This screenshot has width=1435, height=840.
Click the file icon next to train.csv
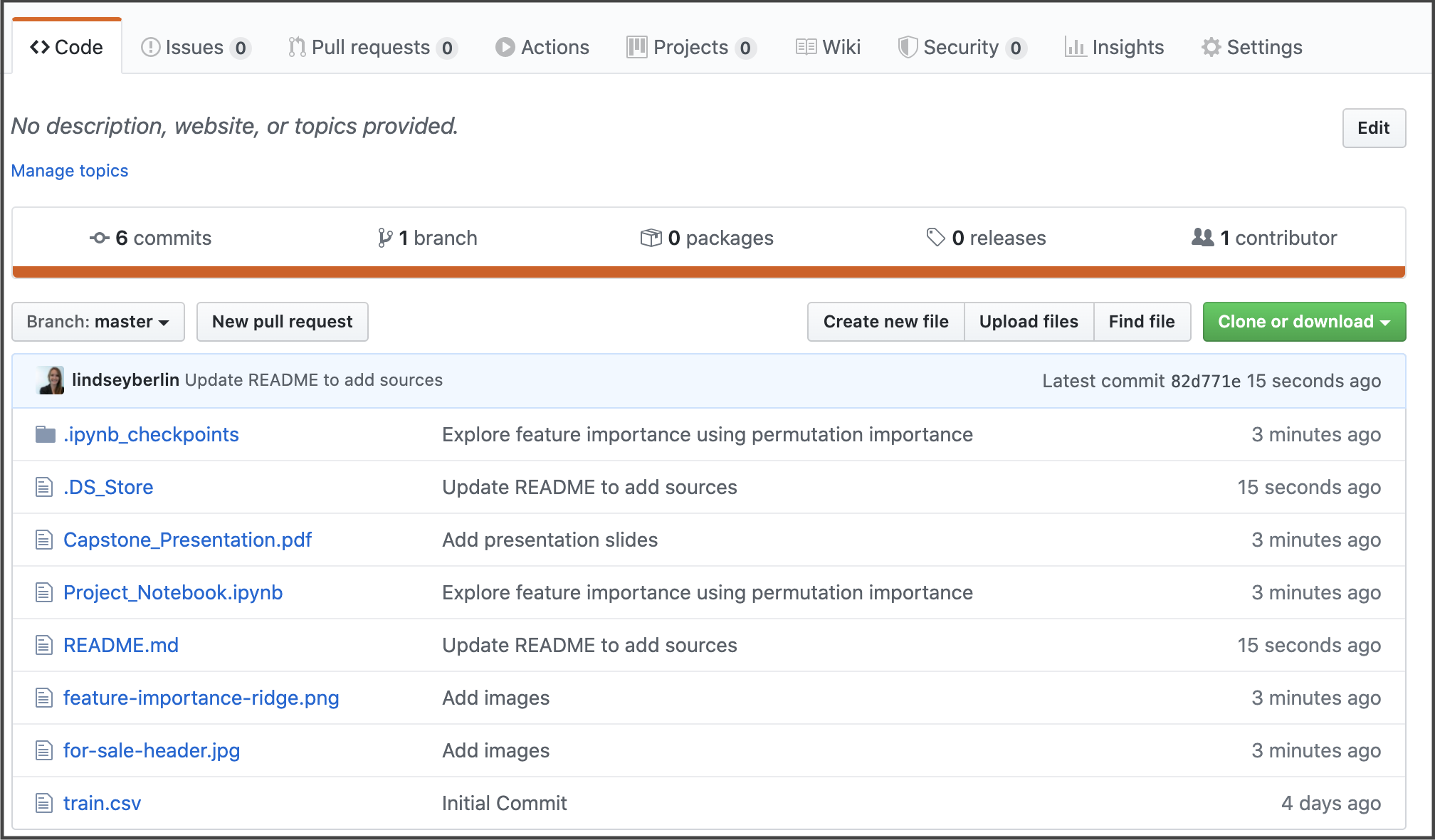pos(44,803)
